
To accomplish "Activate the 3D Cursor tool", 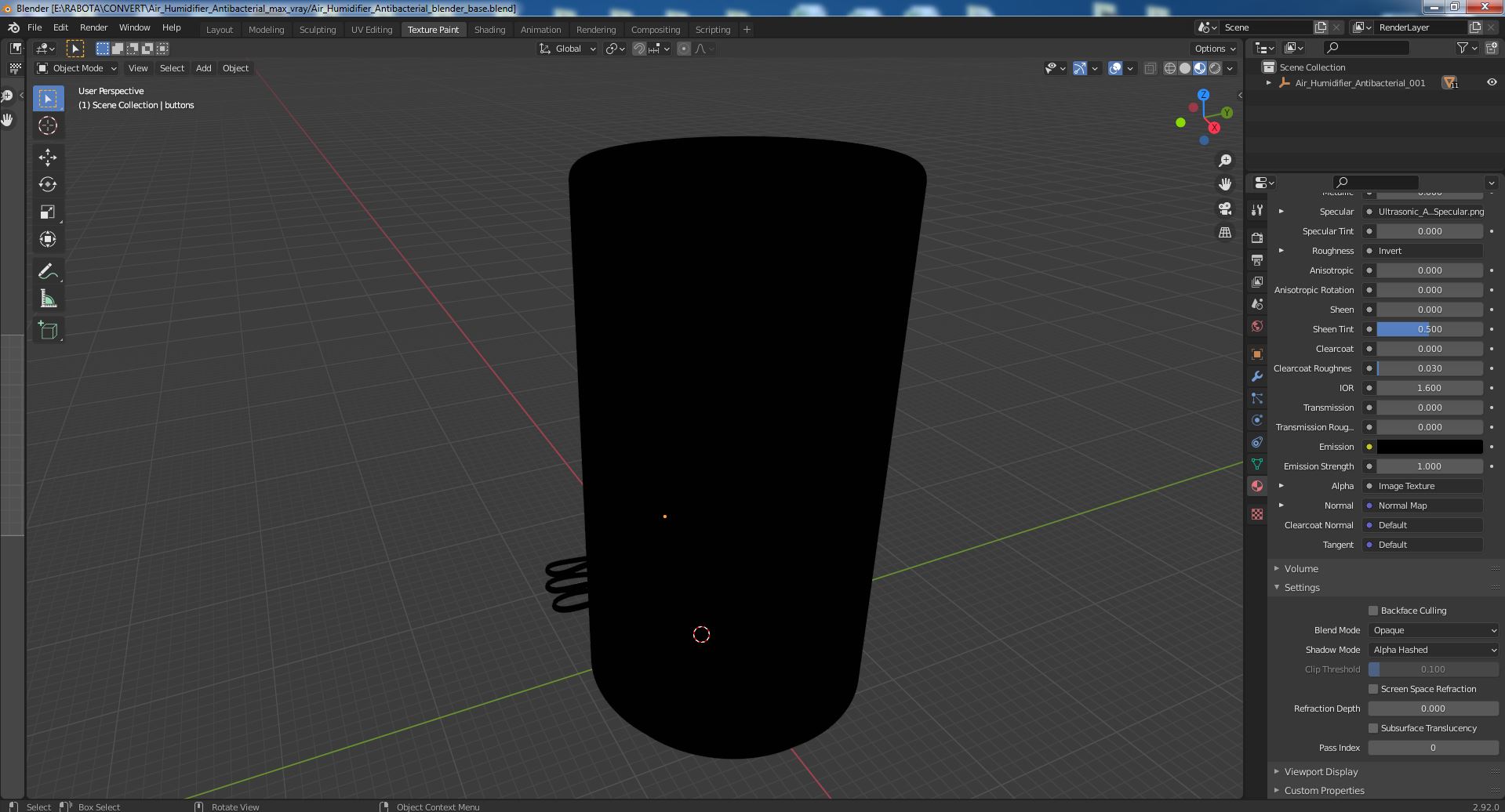I will [48, 125].
